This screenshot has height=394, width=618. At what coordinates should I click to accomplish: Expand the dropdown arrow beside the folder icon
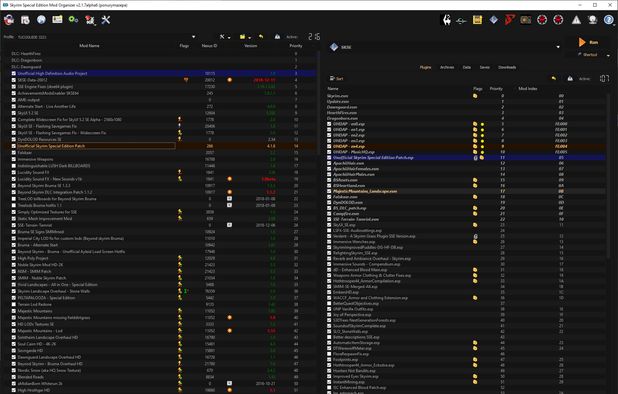[249, 37]
